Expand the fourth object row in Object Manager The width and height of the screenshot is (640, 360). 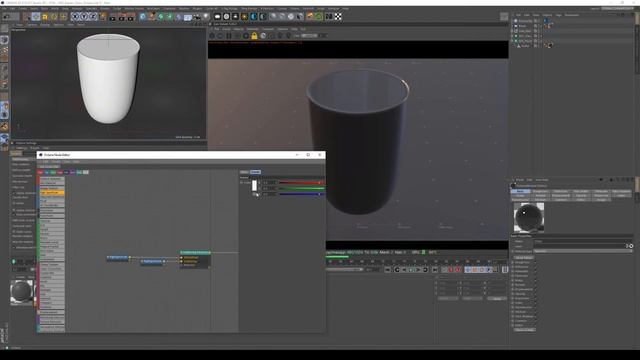tap(512, 36)
